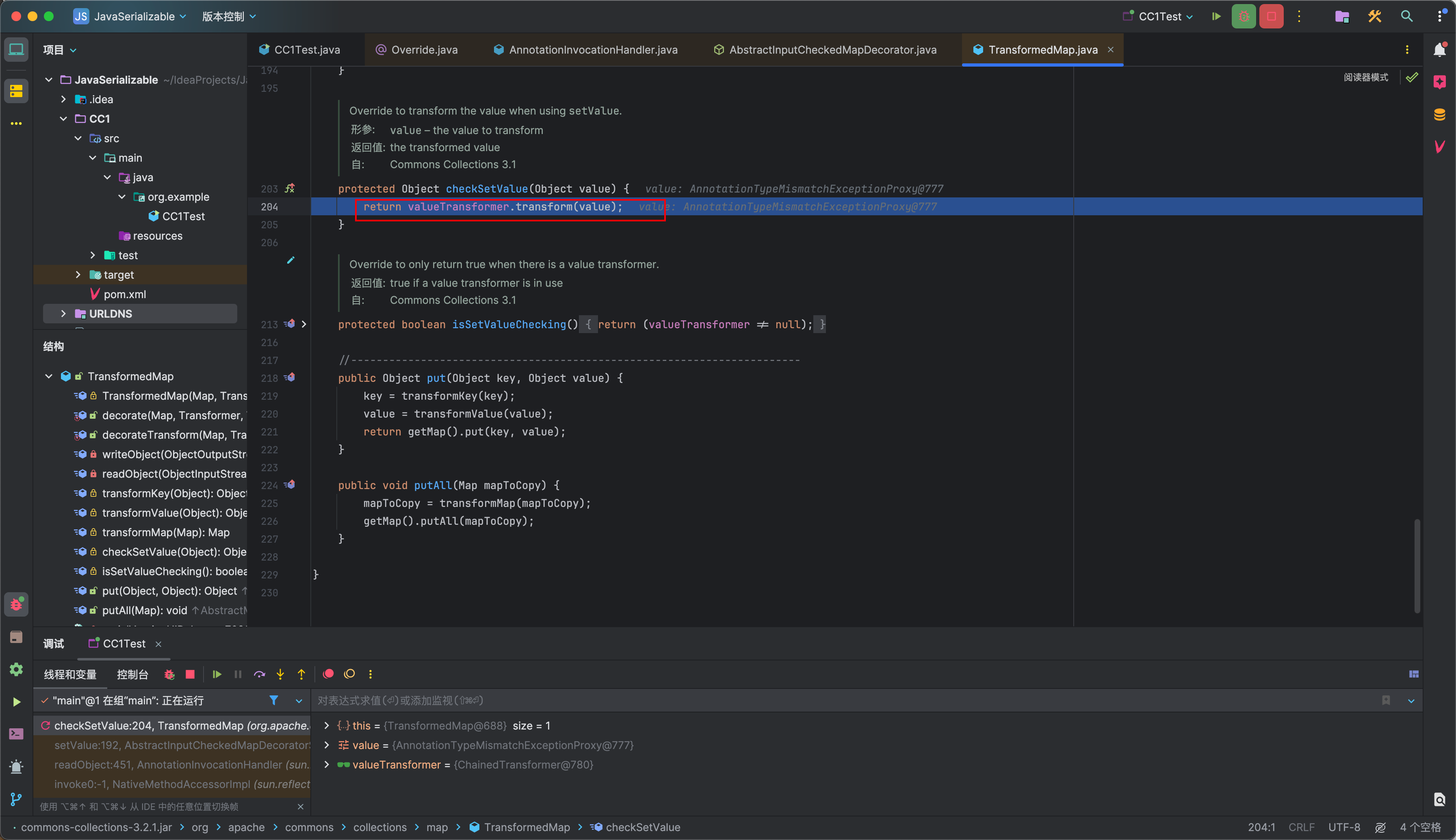The image size is (1456, 840).
Task: Click the editor vertical scrollbar thumb
Action: [x=1417, y=567]
